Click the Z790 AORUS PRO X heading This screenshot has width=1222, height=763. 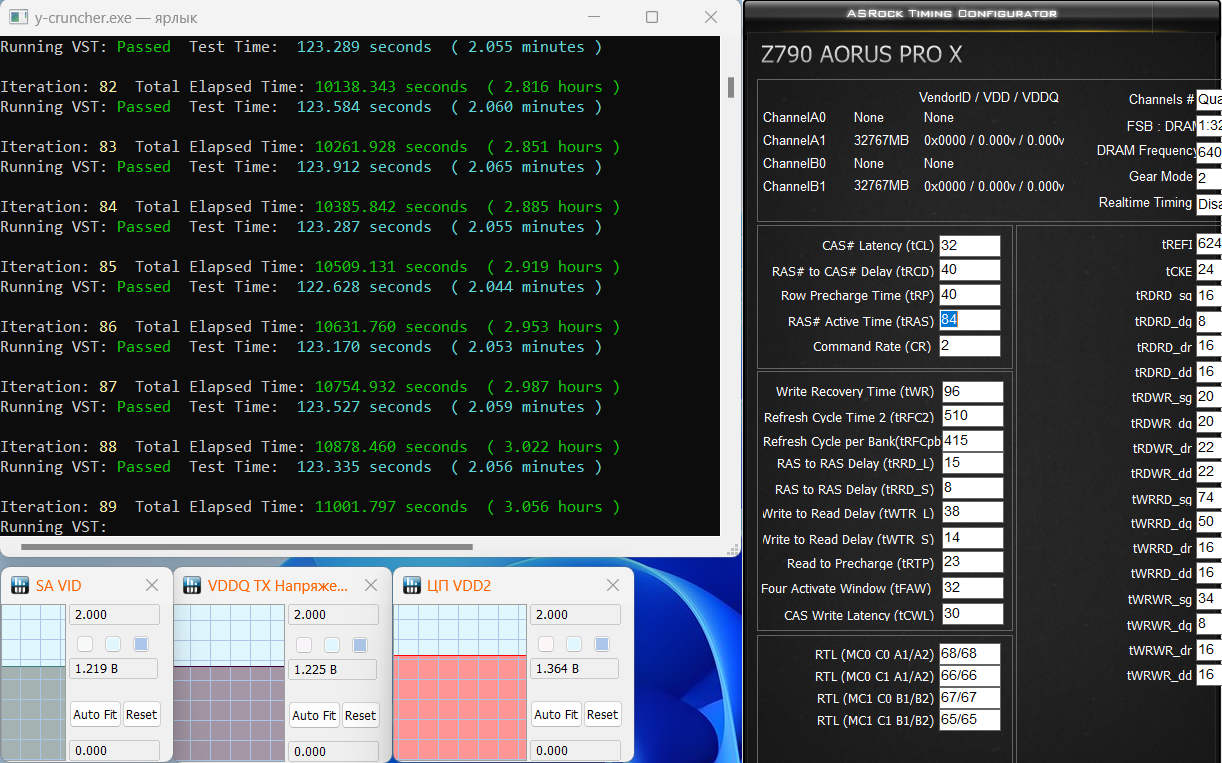click(x=862, y=55)
